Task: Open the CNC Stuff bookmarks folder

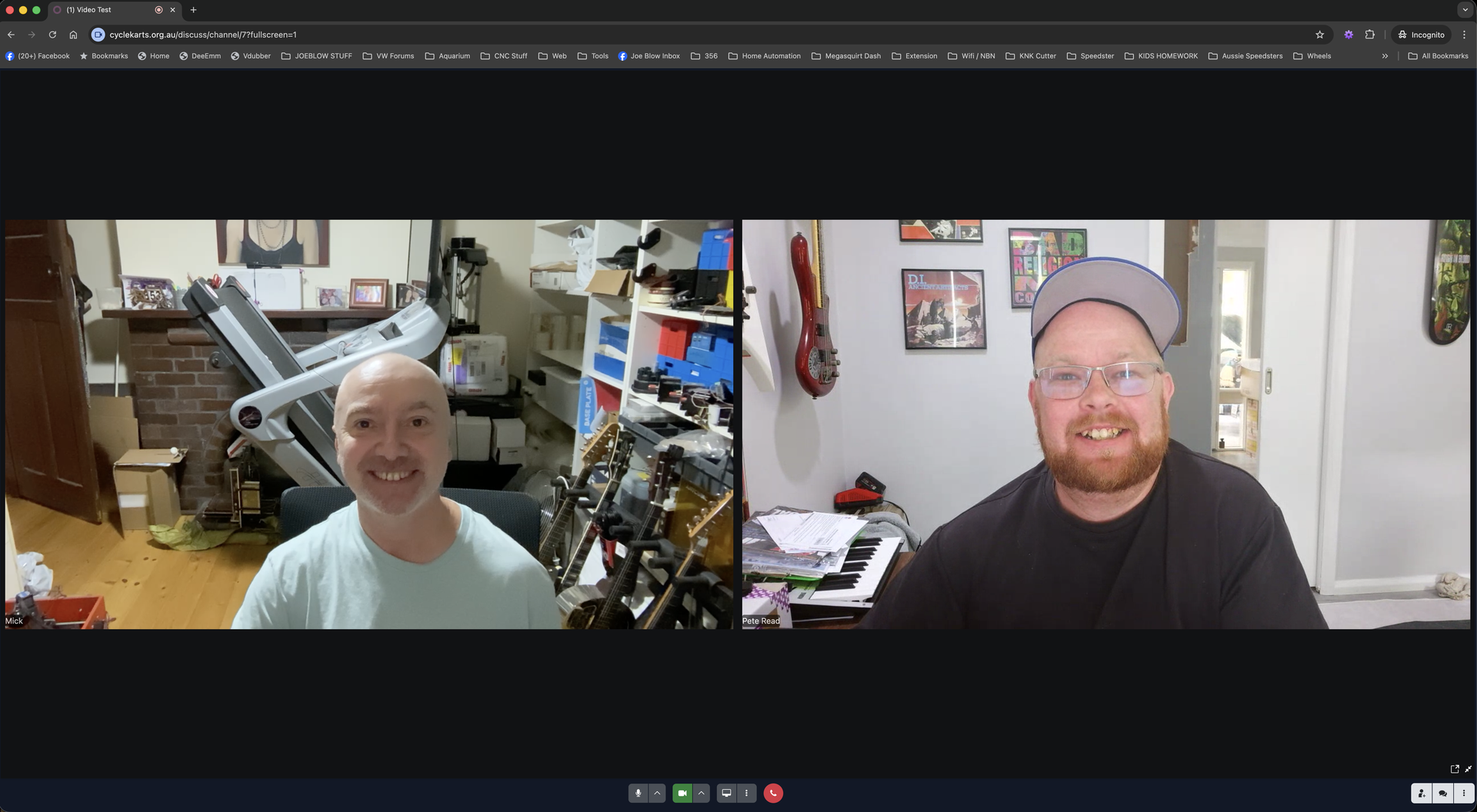Action: 504,56
